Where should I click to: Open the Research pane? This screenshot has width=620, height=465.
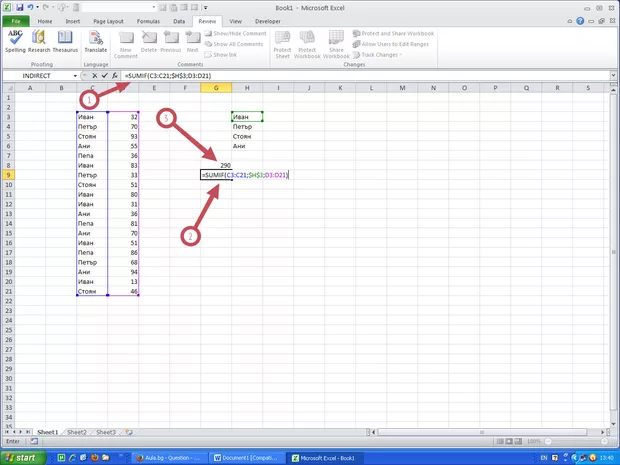(40, 40)
